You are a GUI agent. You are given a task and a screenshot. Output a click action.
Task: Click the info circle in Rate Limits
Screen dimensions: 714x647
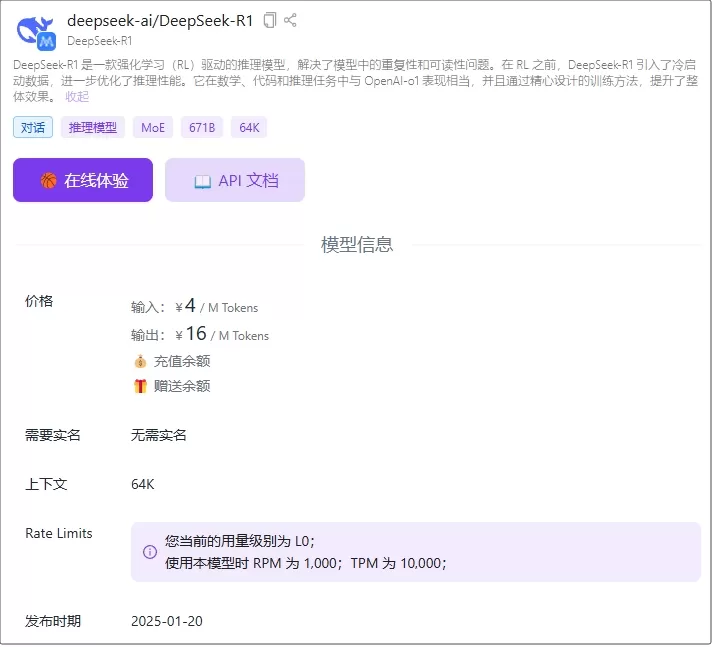click(150, 552)
